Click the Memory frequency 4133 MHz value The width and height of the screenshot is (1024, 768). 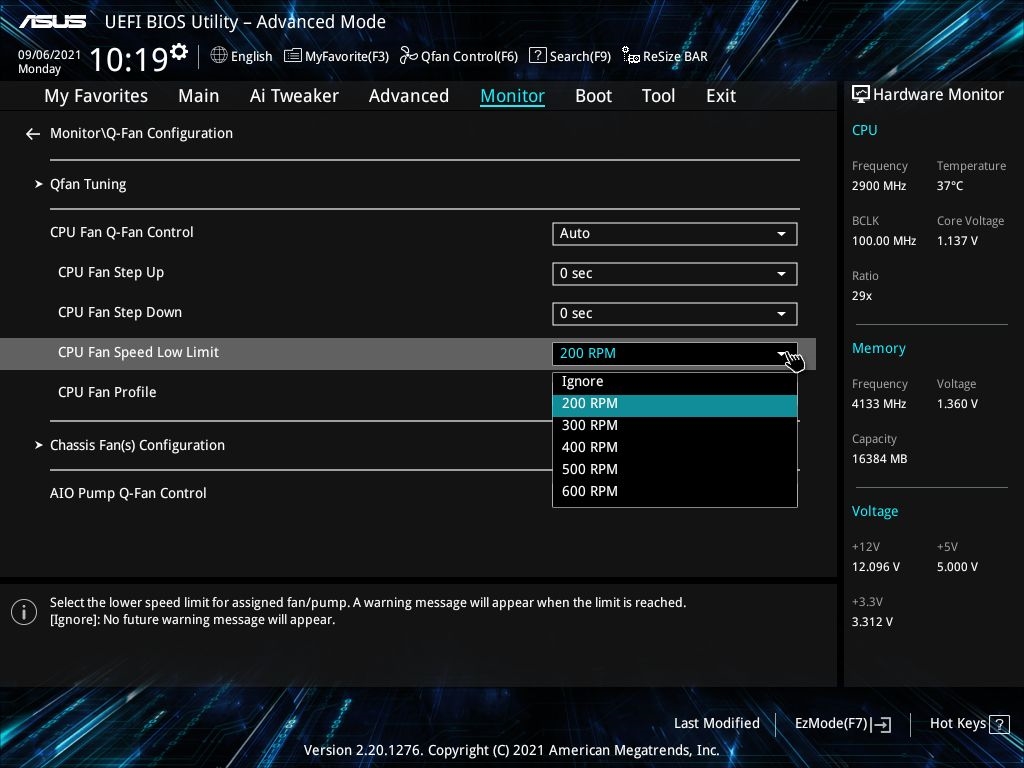point(879,404)
